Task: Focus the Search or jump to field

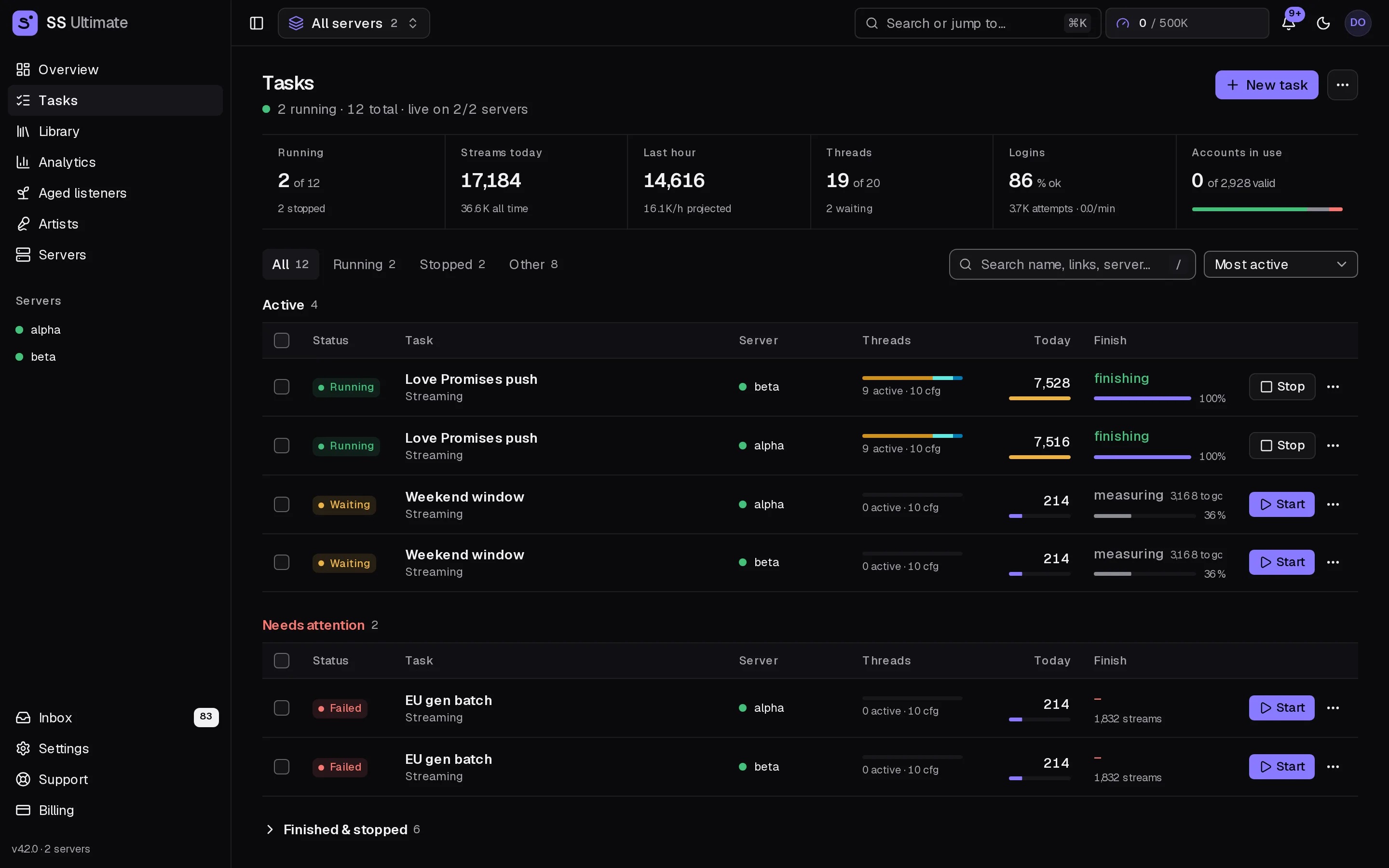Action: tap(978, 23)
